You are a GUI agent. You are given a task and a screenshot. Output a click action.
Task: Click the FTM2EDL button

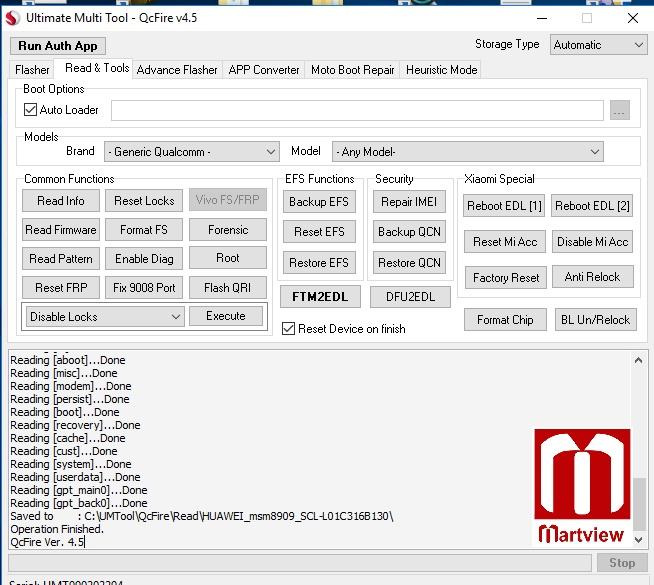coord(320,296)
